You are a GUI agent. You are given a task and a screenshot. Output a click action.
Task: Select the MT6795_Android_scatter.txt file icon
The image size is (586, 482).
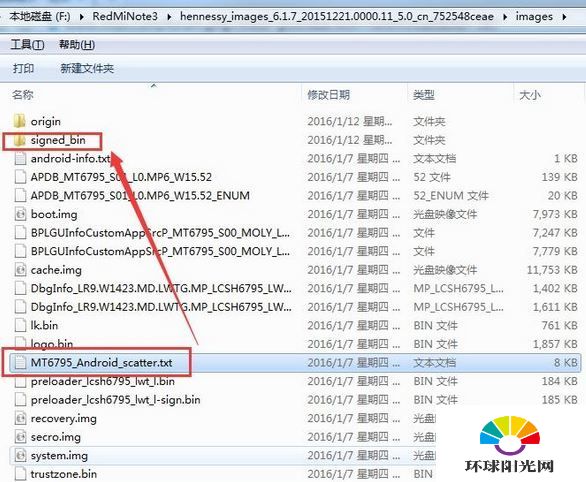click(20, 362)
